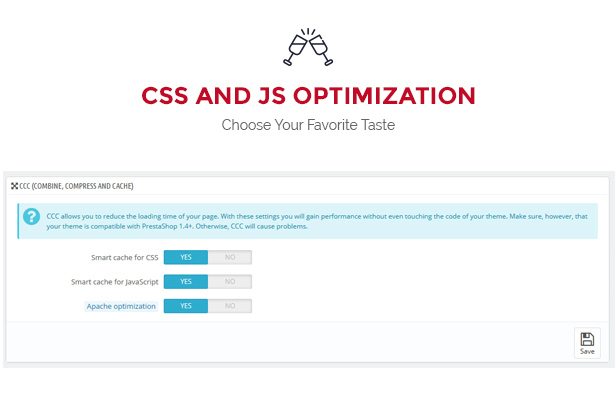Viewport: 616px width, 416px height.
Task: Click the CSS AND JS OPTIMIZATION heading
Action: [x=308, y=96]
